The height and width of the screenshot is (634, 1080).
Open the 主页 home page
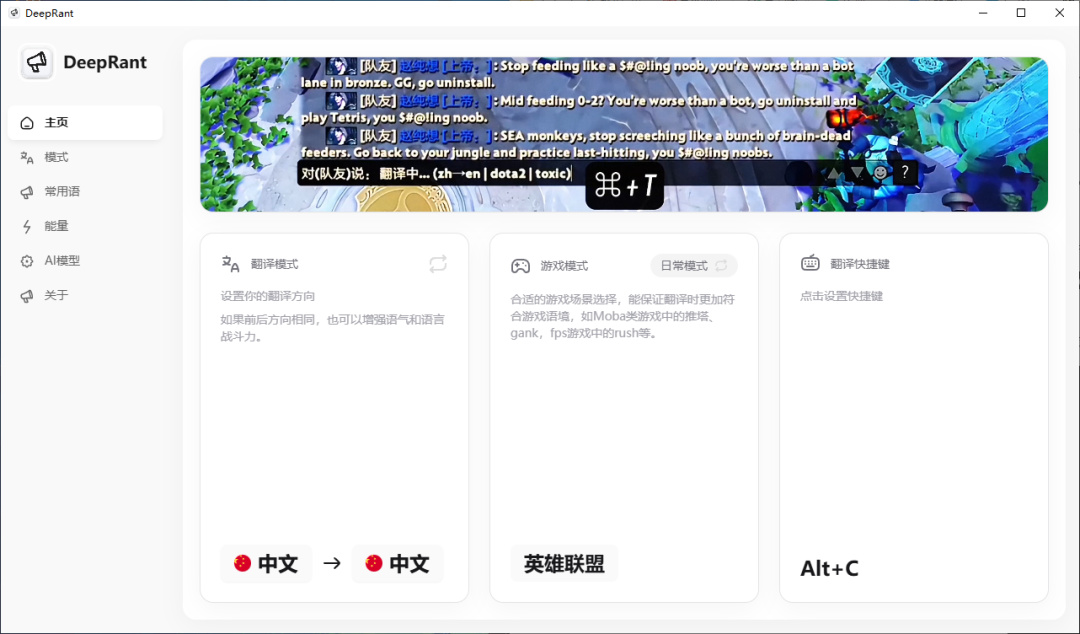(85, 123)
